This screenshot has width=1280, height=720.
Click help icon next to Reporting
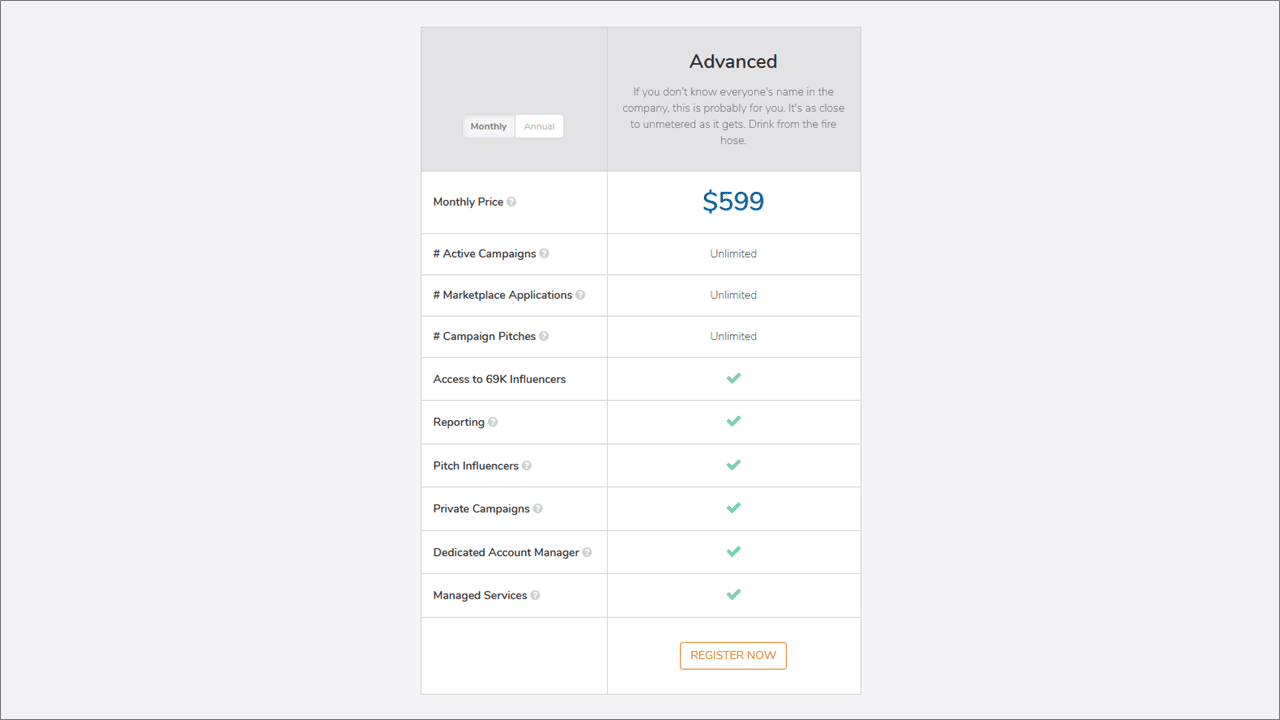tap(492, 422)
